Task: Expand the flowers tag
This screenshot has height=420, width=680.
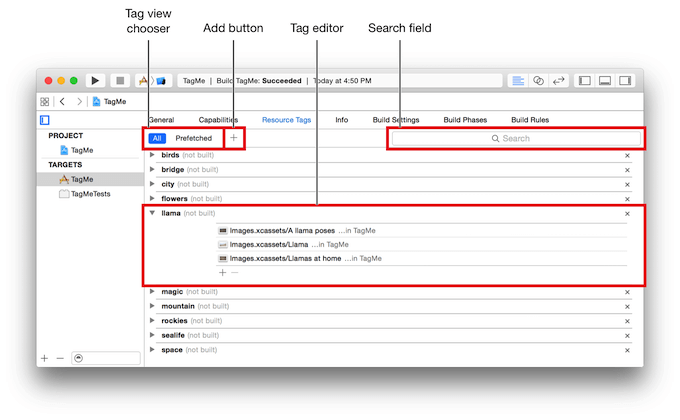Action: [x=152, y=198]
